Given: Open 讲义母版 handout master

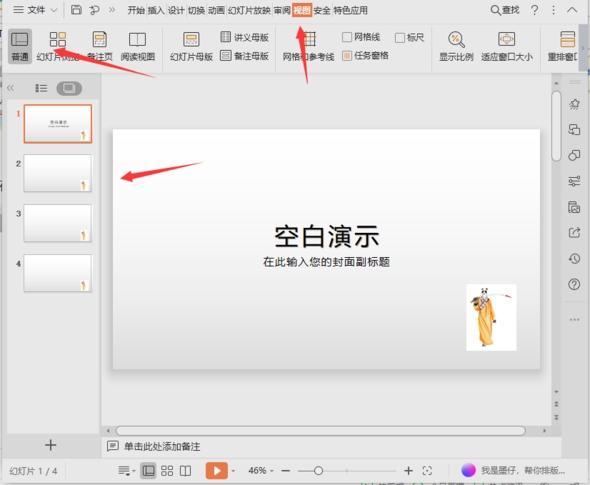Looking at the screenshot, I should click(x=245, y=37).
